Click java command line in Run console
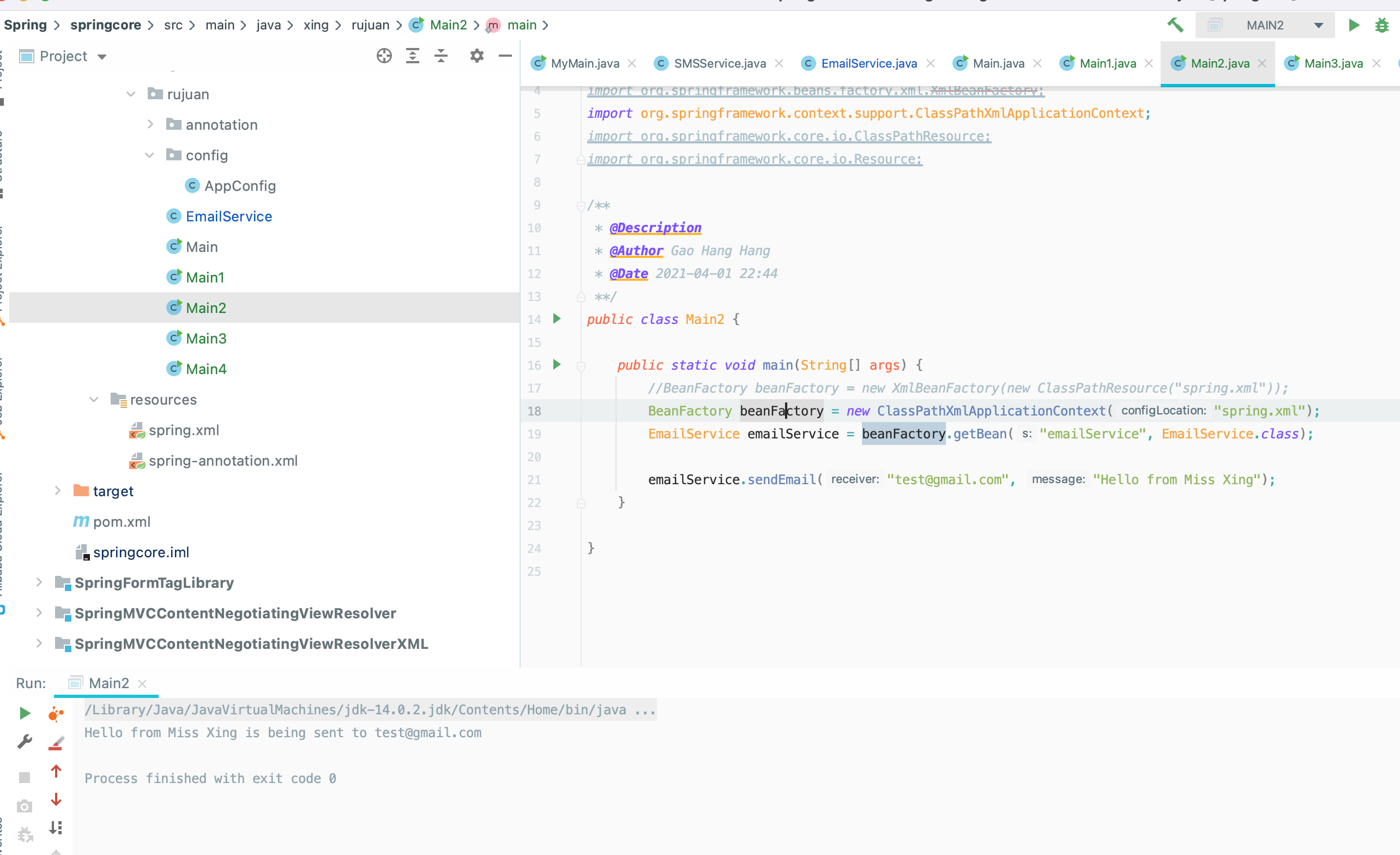 click(x=370, y=709)
